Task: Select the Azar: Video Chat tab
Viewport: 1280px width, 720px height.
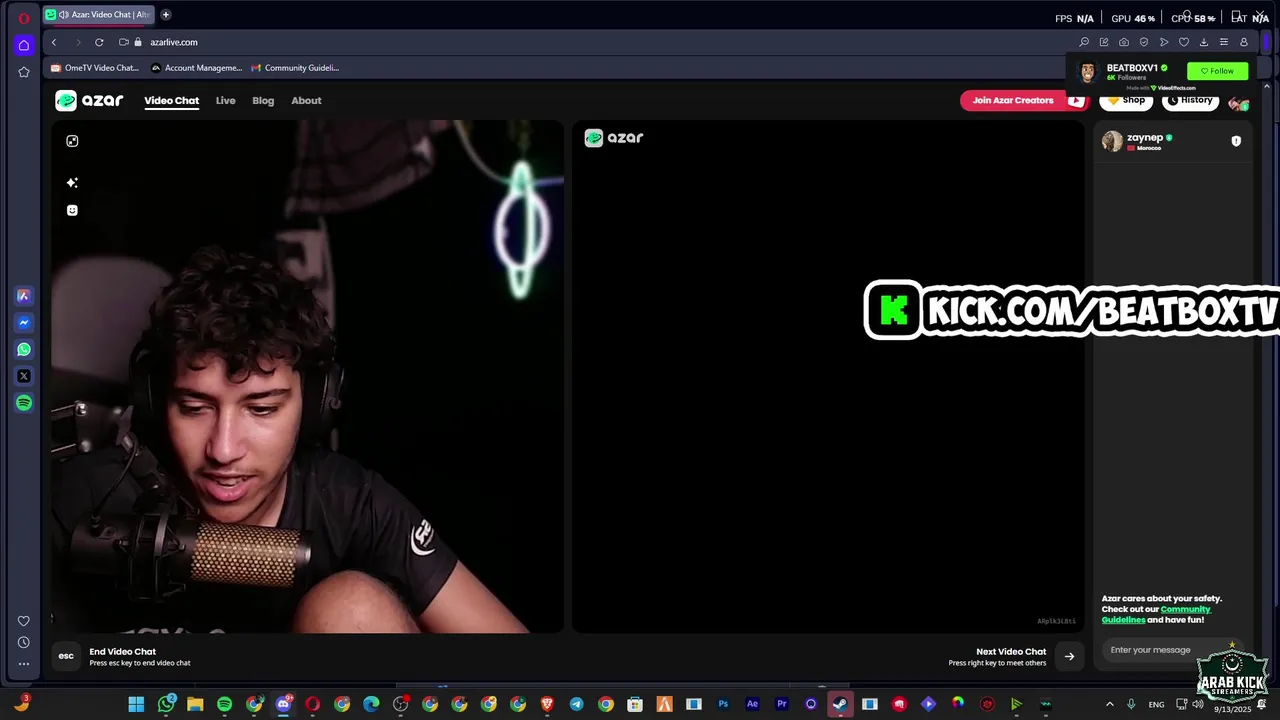Action: tap(98, 15)
